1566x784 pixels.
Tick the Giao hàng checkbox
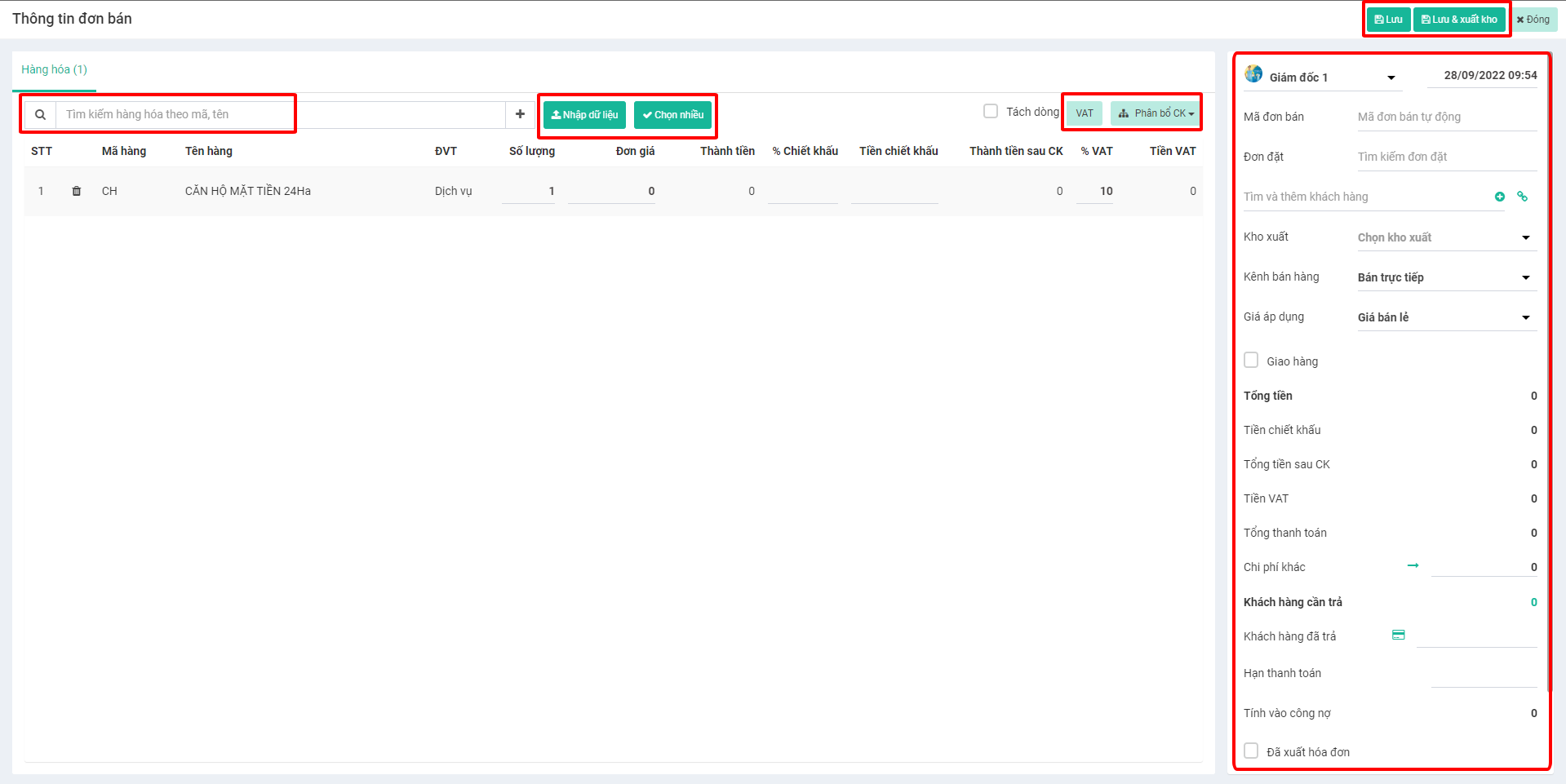click(1251, 361)
